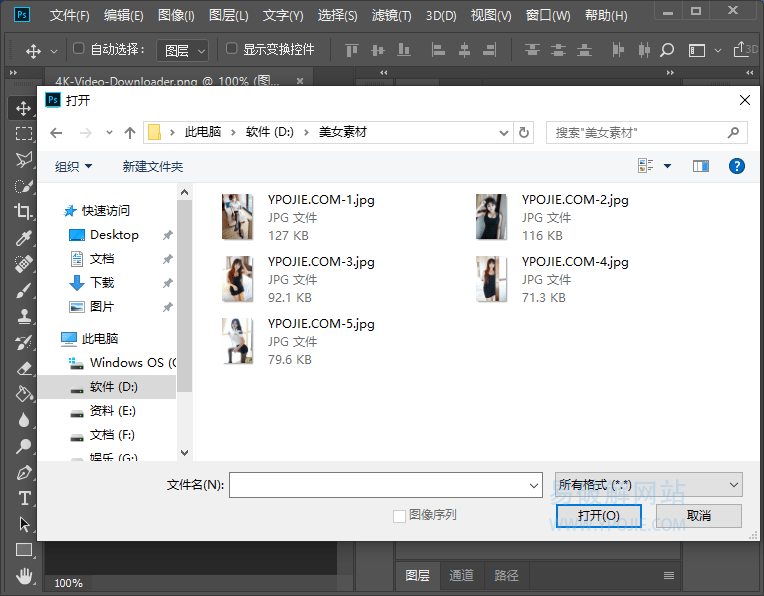
Task: Click the 取消 button
Action: click(x=699, y=516)
